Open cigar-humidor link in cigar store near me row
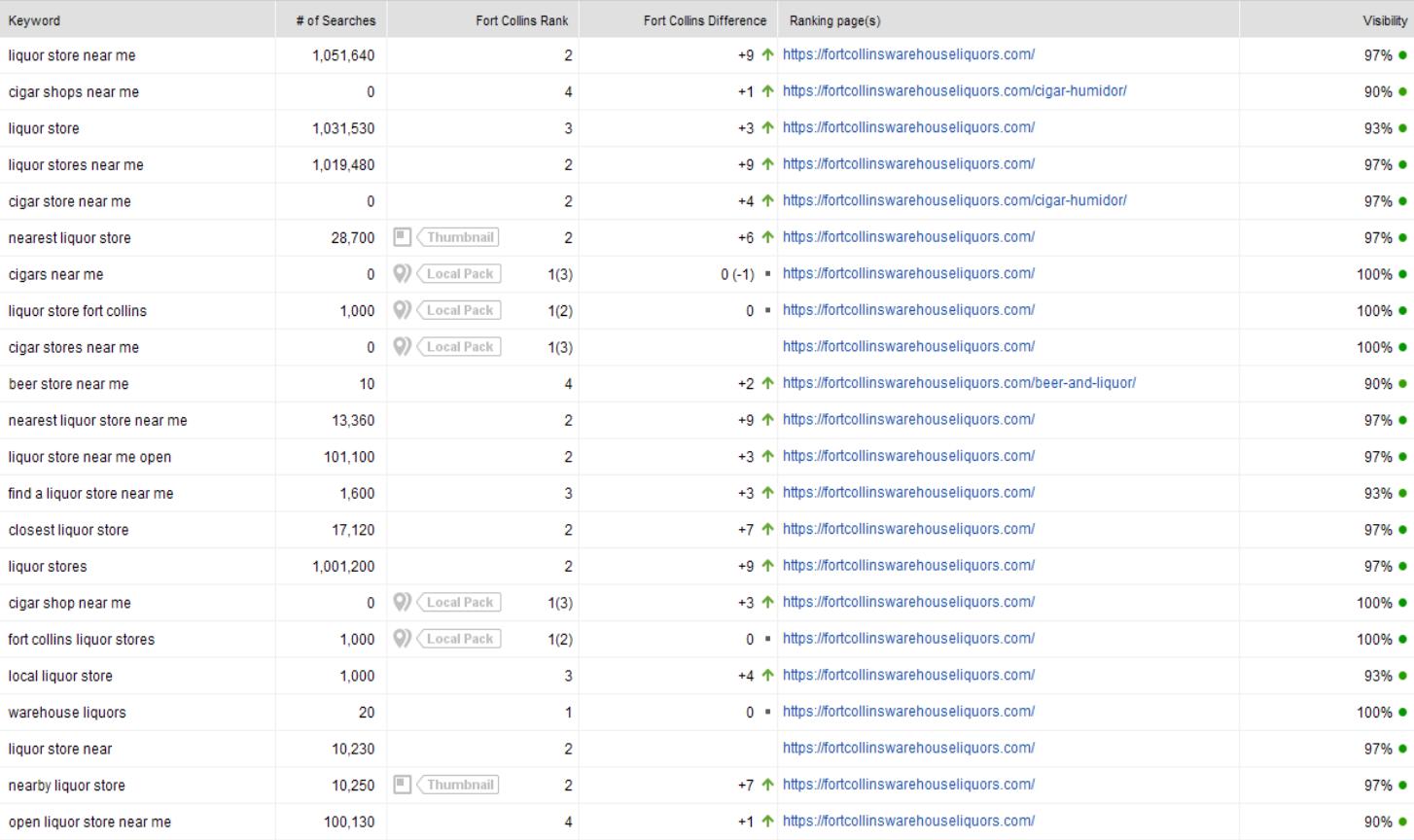Screen dimensions: 1414x840 click(955, 200)
